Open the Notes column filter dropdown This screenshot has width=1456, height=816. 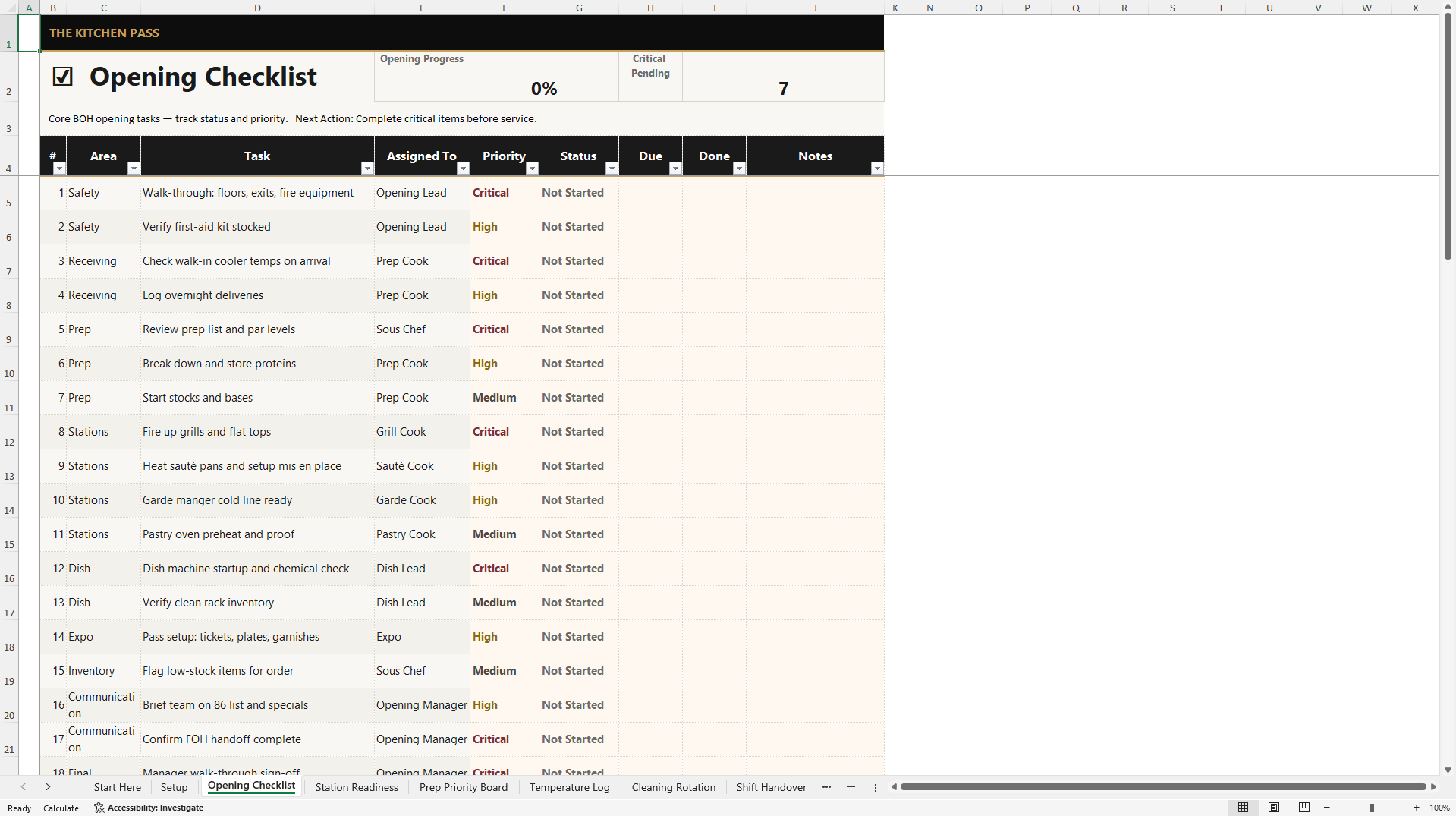pyautogui.click(x=877, y=169)
